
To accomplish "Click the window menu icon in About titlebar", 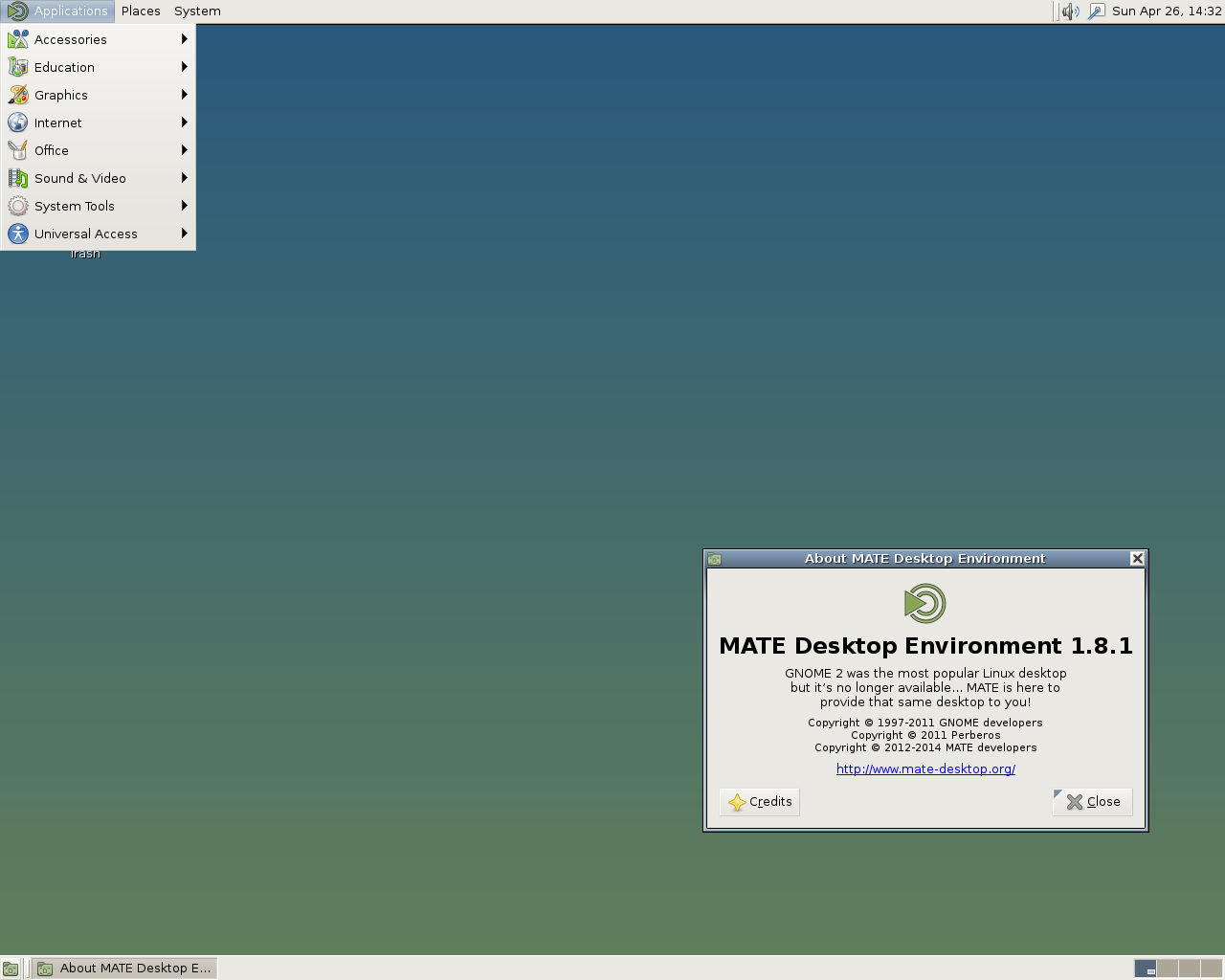I will pos(714,559).
